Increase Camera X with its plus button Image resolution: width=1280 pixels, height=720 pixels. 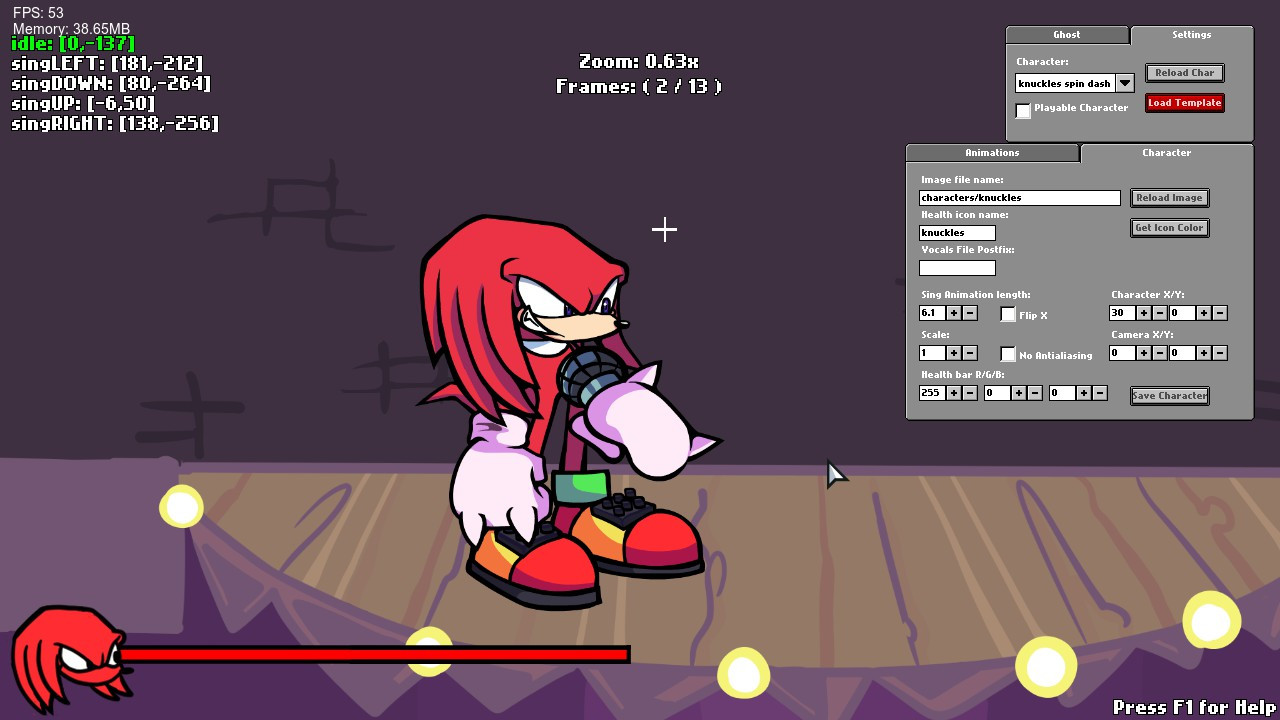pos(1144,353)
